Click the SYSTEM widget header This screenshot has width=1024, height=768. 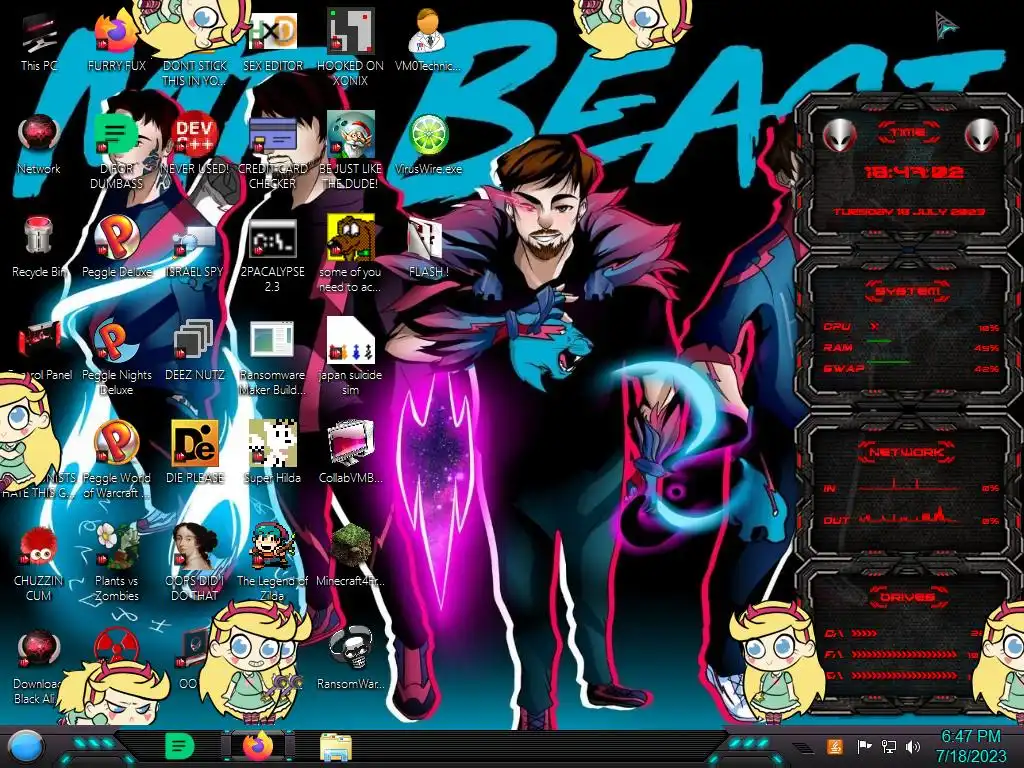pyautogui.click(x=908, y=291)
